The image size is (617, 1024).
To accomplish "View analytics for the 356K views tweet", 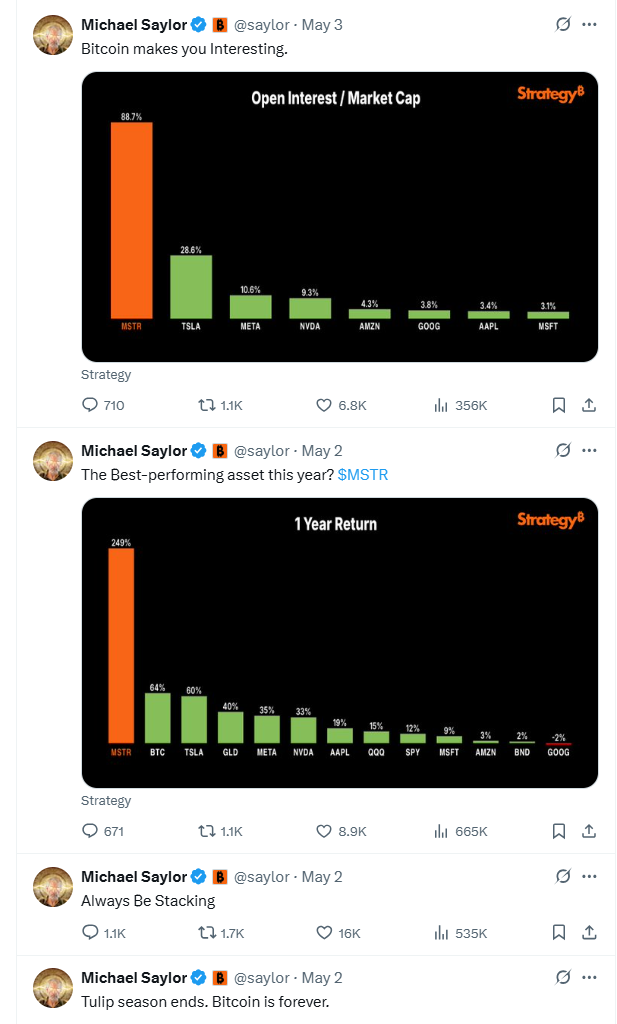I will tap(441, 405).
